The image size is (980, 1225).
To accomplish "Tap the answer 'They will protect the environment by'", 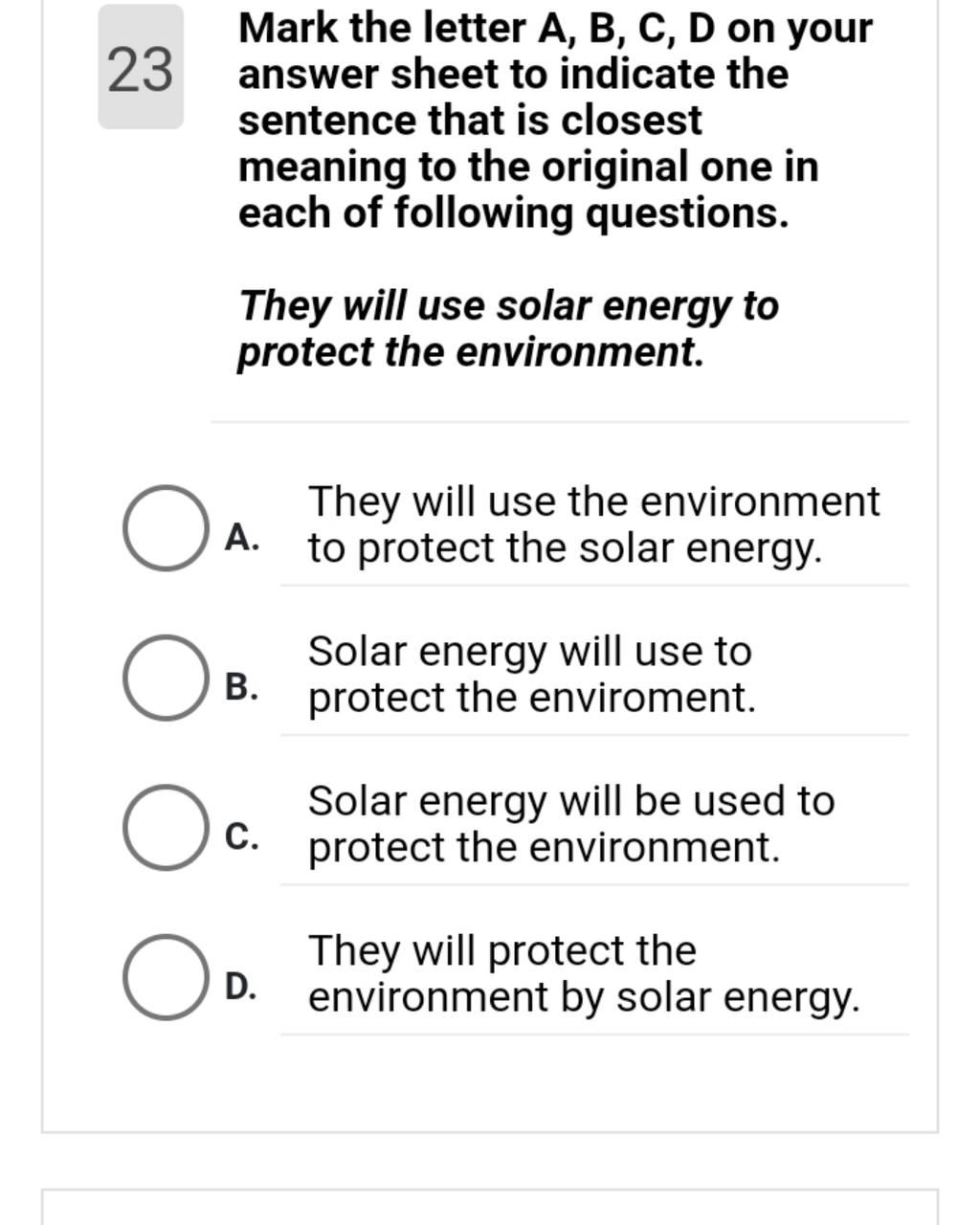I will pos(584,974).
